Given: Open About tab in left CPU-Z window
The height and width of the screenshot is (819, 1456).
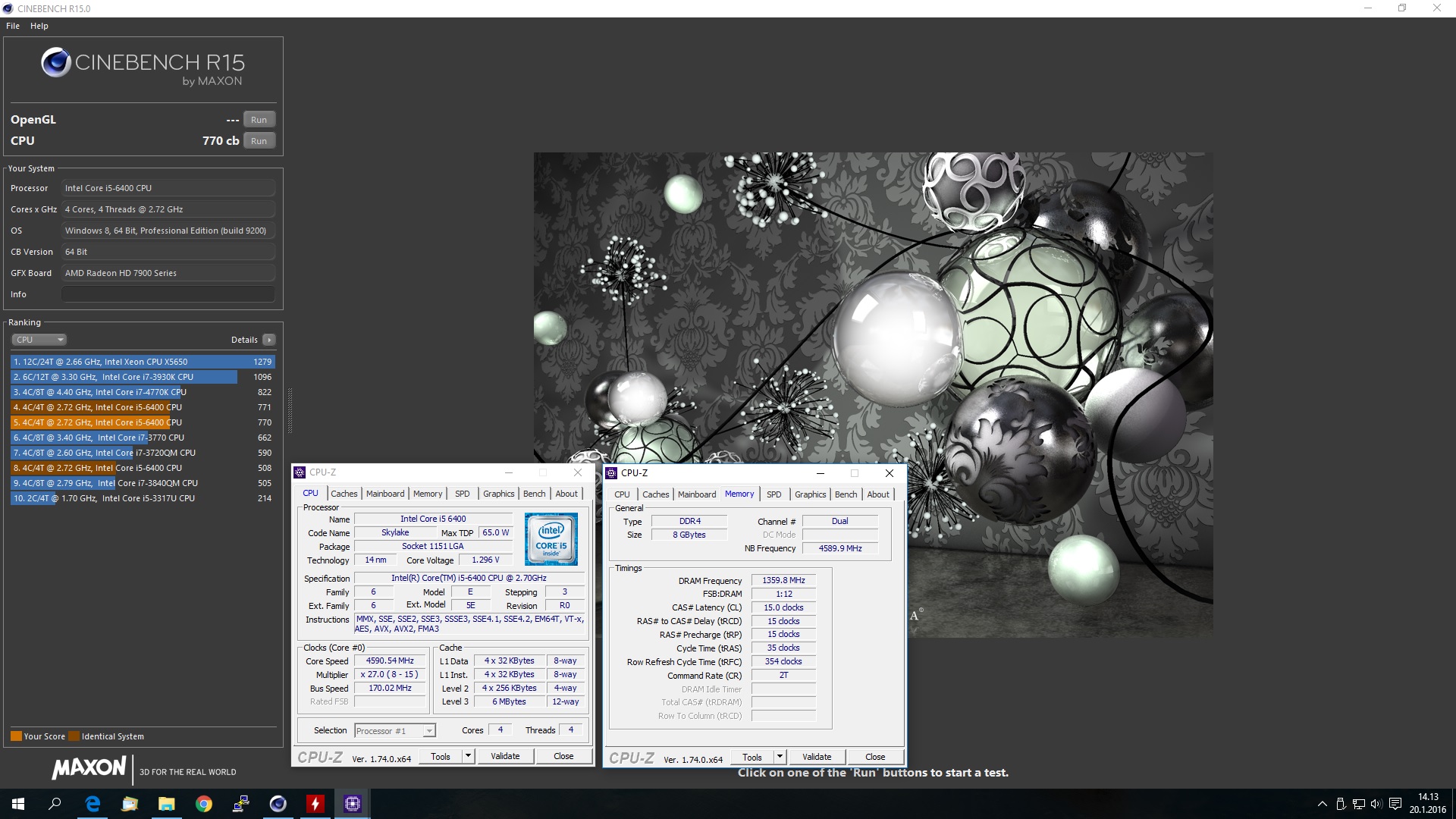Looking at the screenshot, I should 566,494.
